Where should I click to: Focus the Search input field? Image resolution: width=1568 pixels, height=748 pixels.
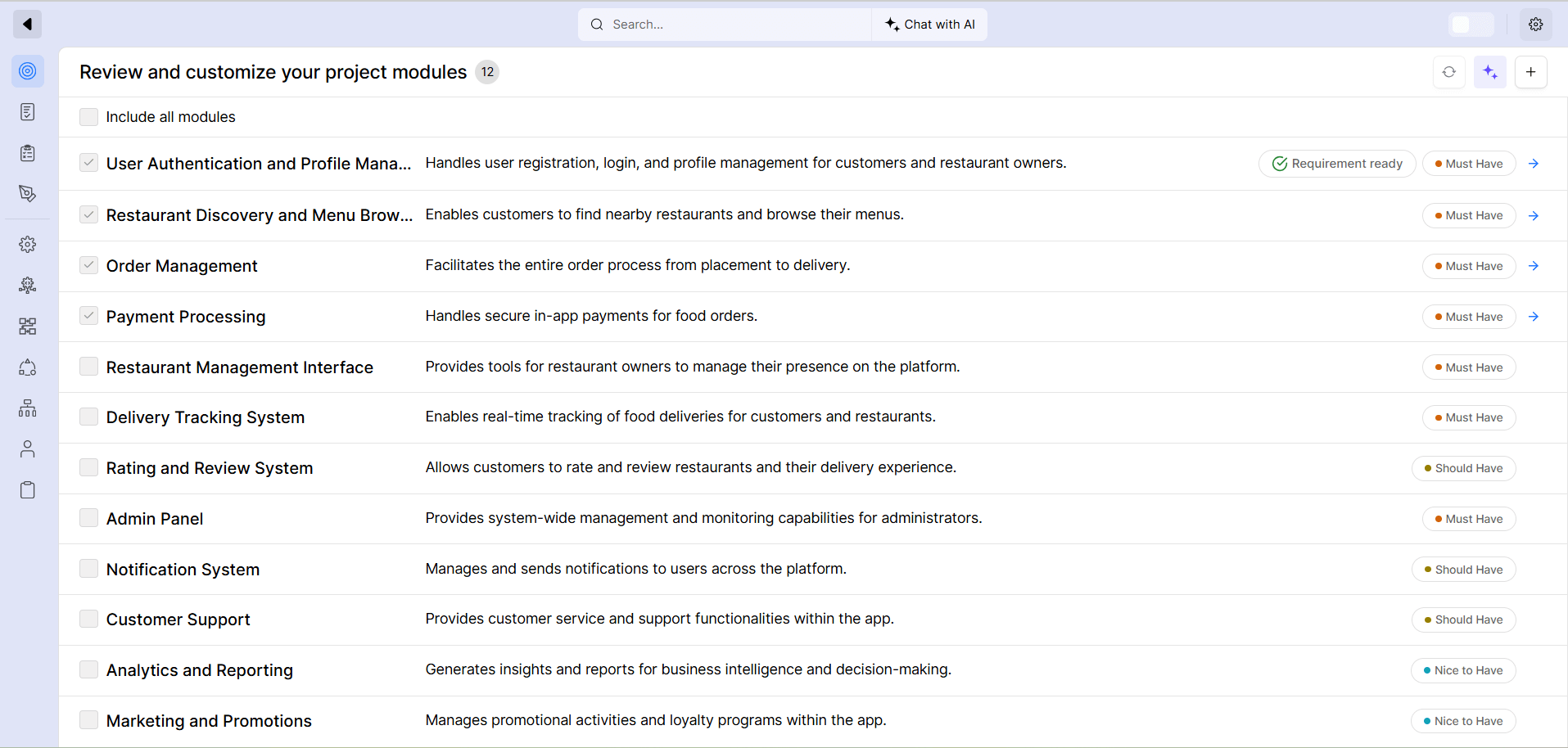pyautogui.click(x=725, y=25)
